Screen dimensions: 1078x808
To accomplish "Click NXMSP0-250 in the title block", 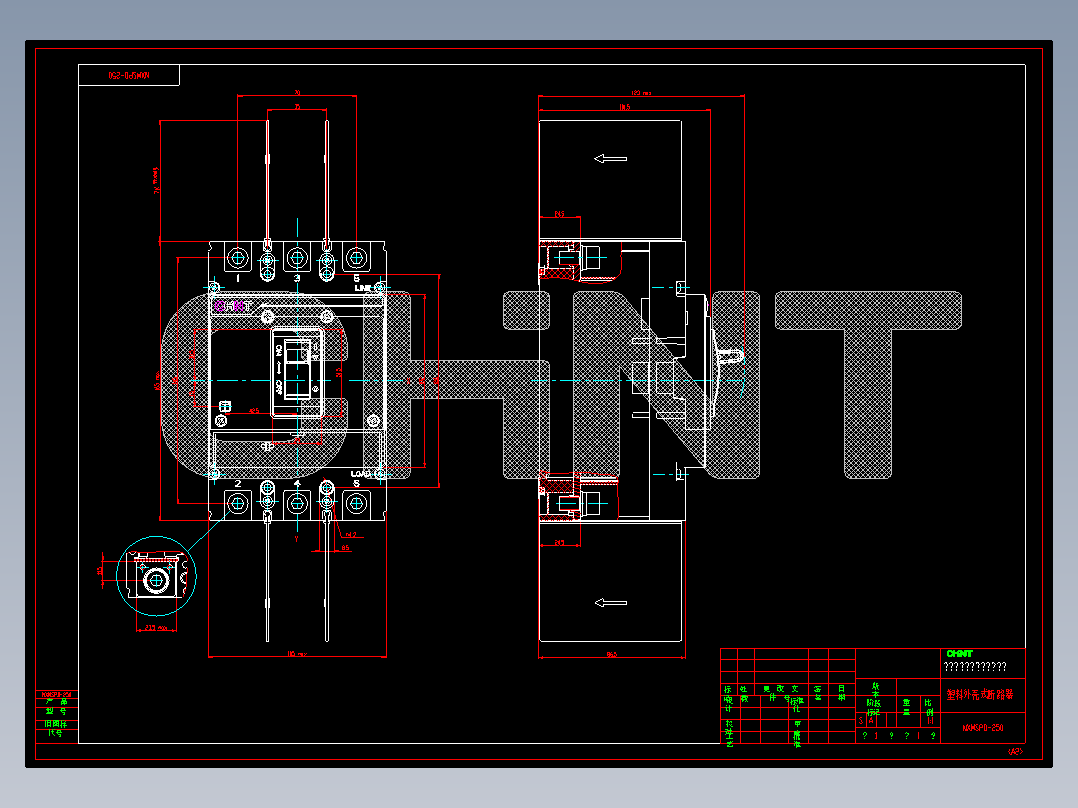I will point(982,728).
